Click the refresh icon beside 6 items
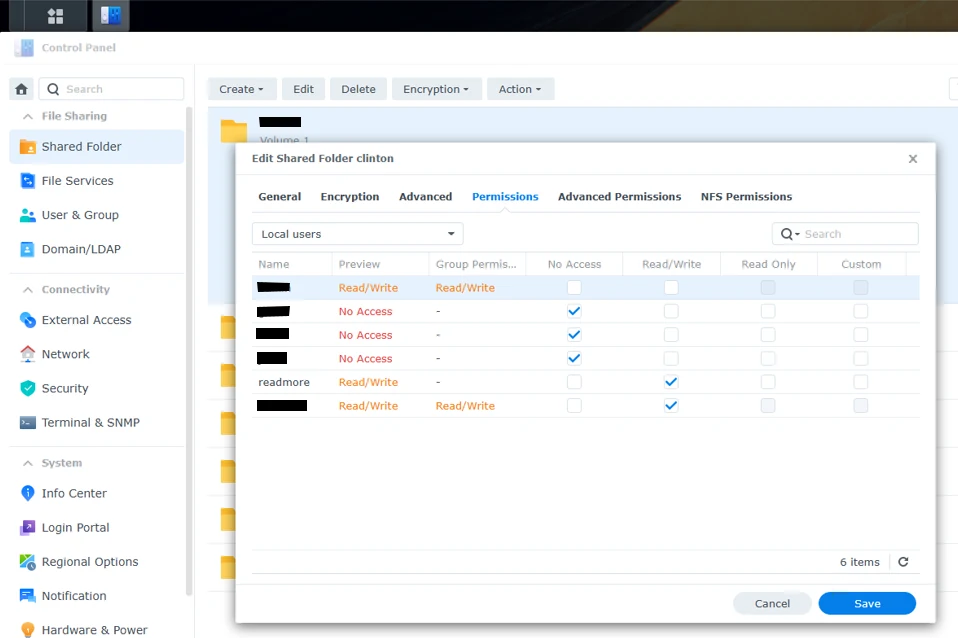The image size is (958, 638). [x=903, y=562]
